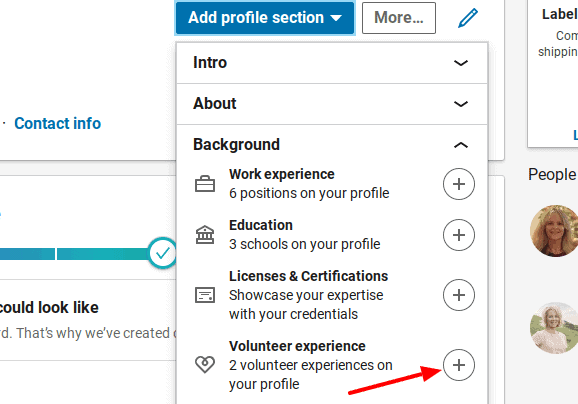The image size is (578, 404).
Task: Add a new Education entry
Action: click(459, 235)
